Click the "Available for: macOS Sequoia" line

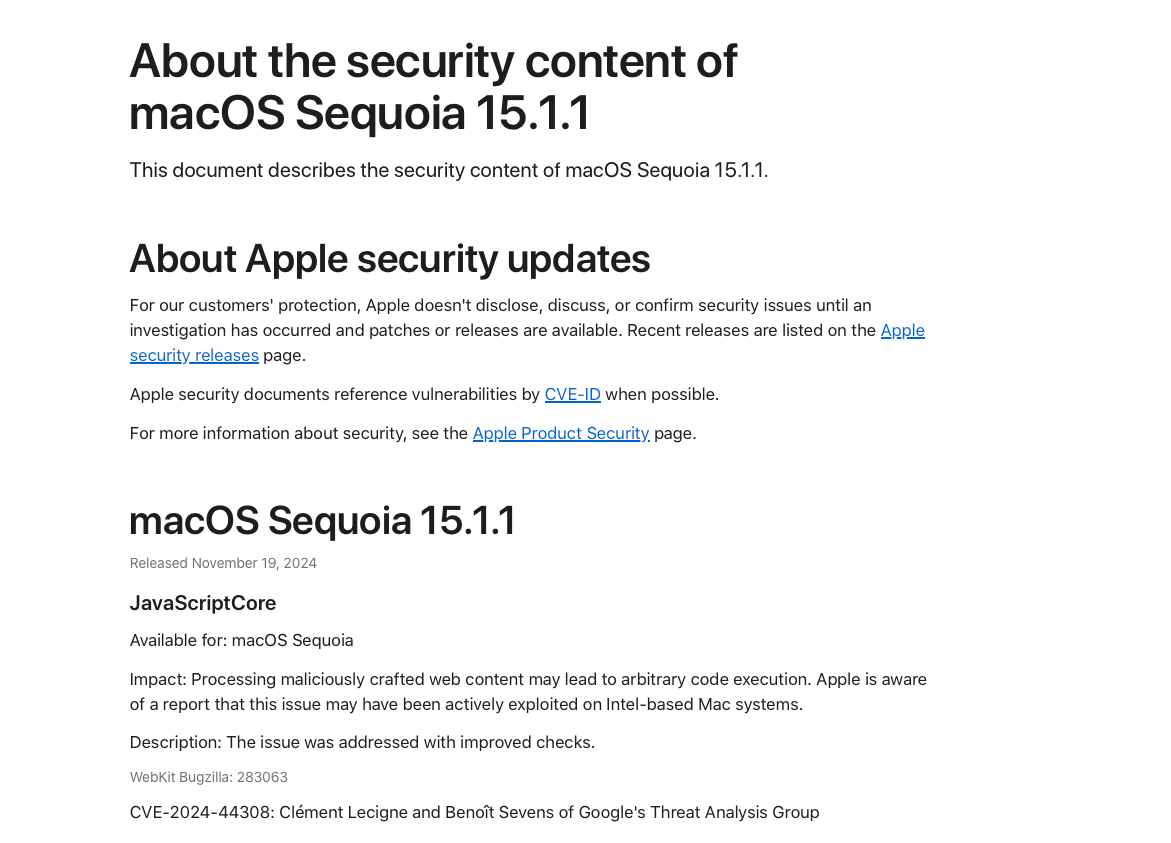[x=241, y=640]
